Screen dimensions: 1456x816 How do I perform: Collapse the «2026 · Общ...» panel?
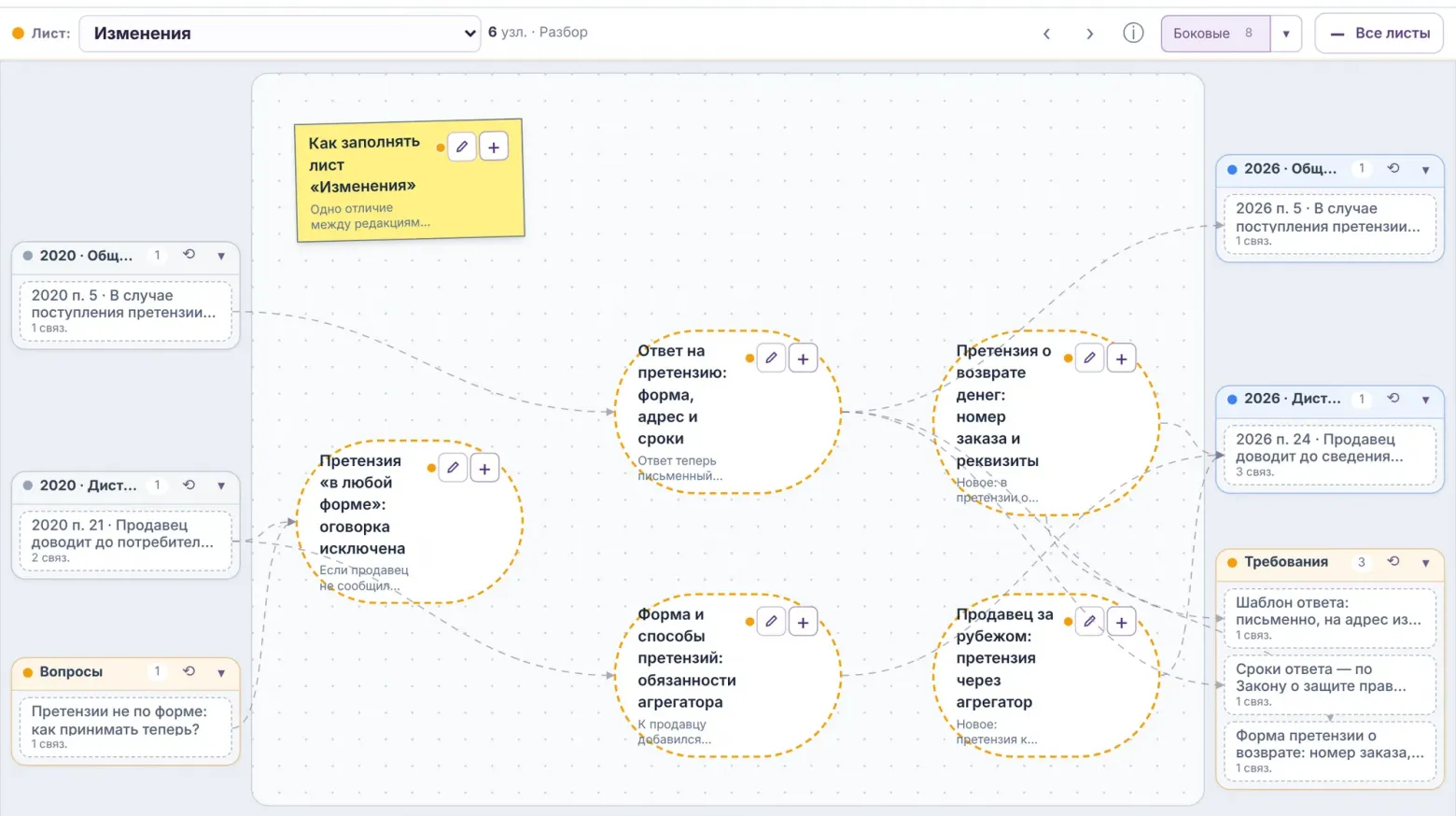(x=1425, y=169)
